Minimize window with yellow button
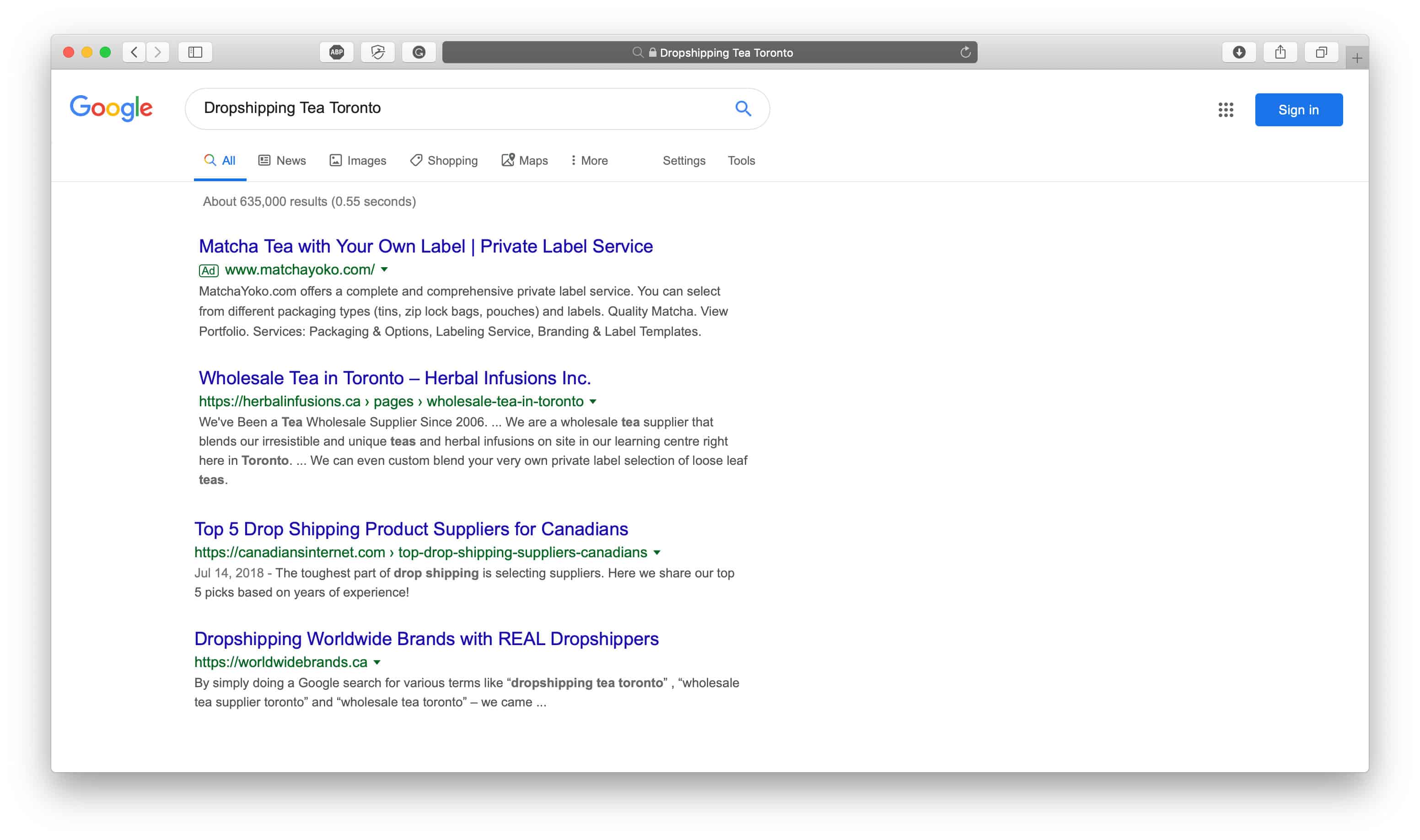The height and width of the screenshot is (840, 1420). [86, 52]
